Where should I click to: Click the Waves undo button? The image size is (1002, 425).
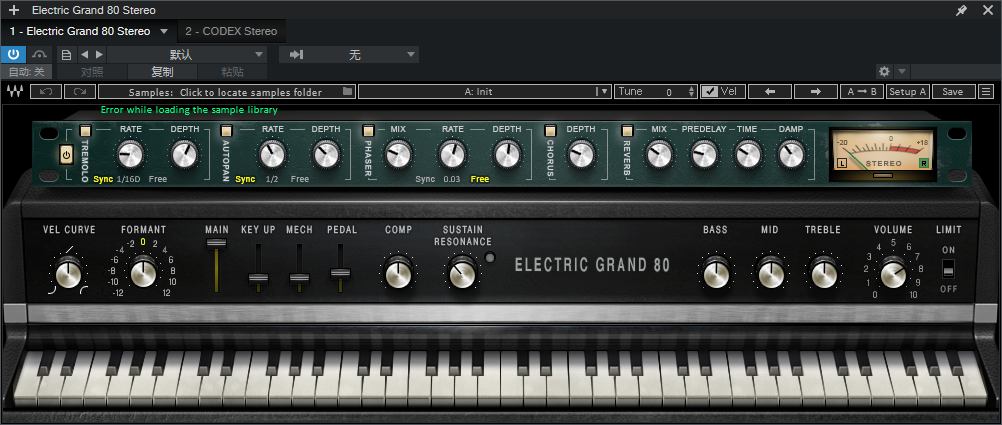(46, 91)
